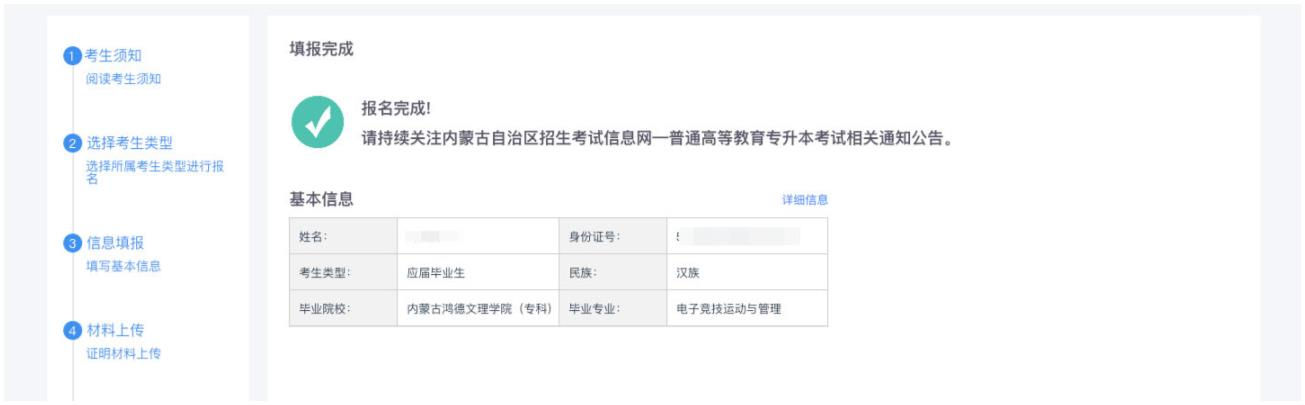Click 阅读考生须知 subtitle
1305x405 pixels.
[123, 80]
